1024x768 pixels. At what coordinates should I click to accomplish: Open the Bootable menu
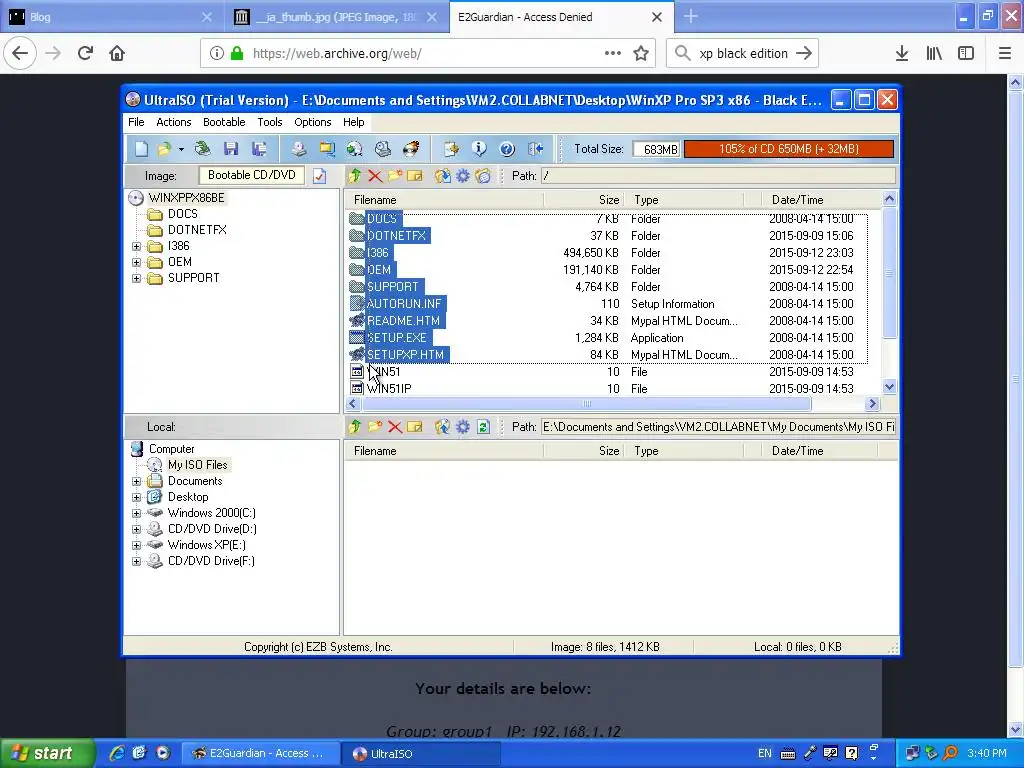pos(224,122)
